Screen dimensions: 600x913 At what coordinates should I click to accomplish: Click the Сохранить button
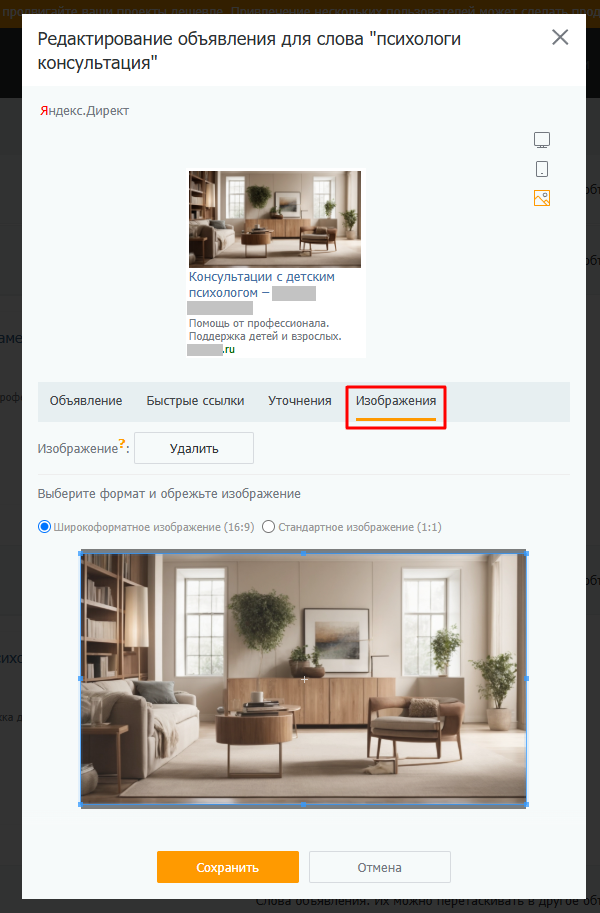[228, 867]
